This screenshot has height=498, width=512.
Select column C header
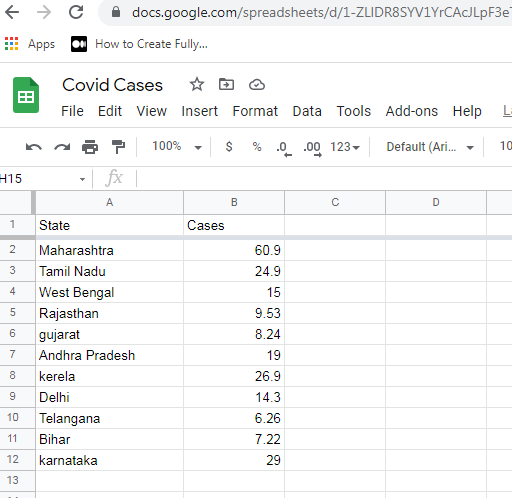[x=335, y=202]
